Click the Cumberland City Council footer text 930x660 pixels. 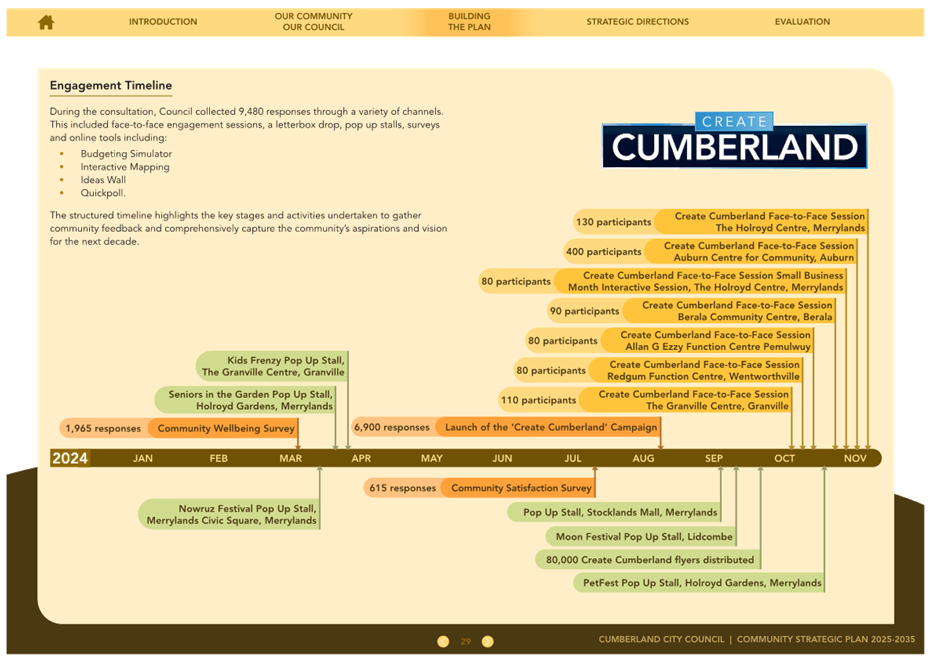(661, 639)
